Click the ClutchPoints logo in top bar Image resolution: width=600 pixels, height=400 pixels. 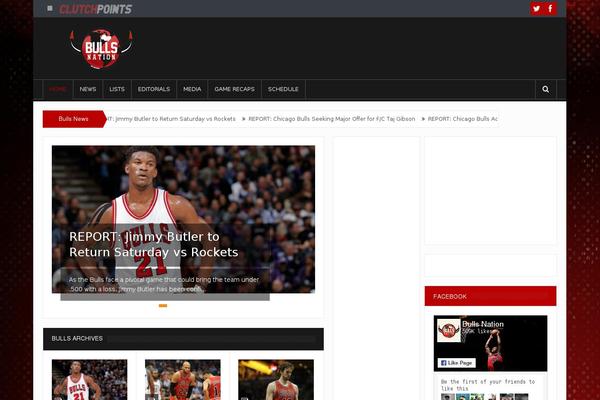pos(96,9)
